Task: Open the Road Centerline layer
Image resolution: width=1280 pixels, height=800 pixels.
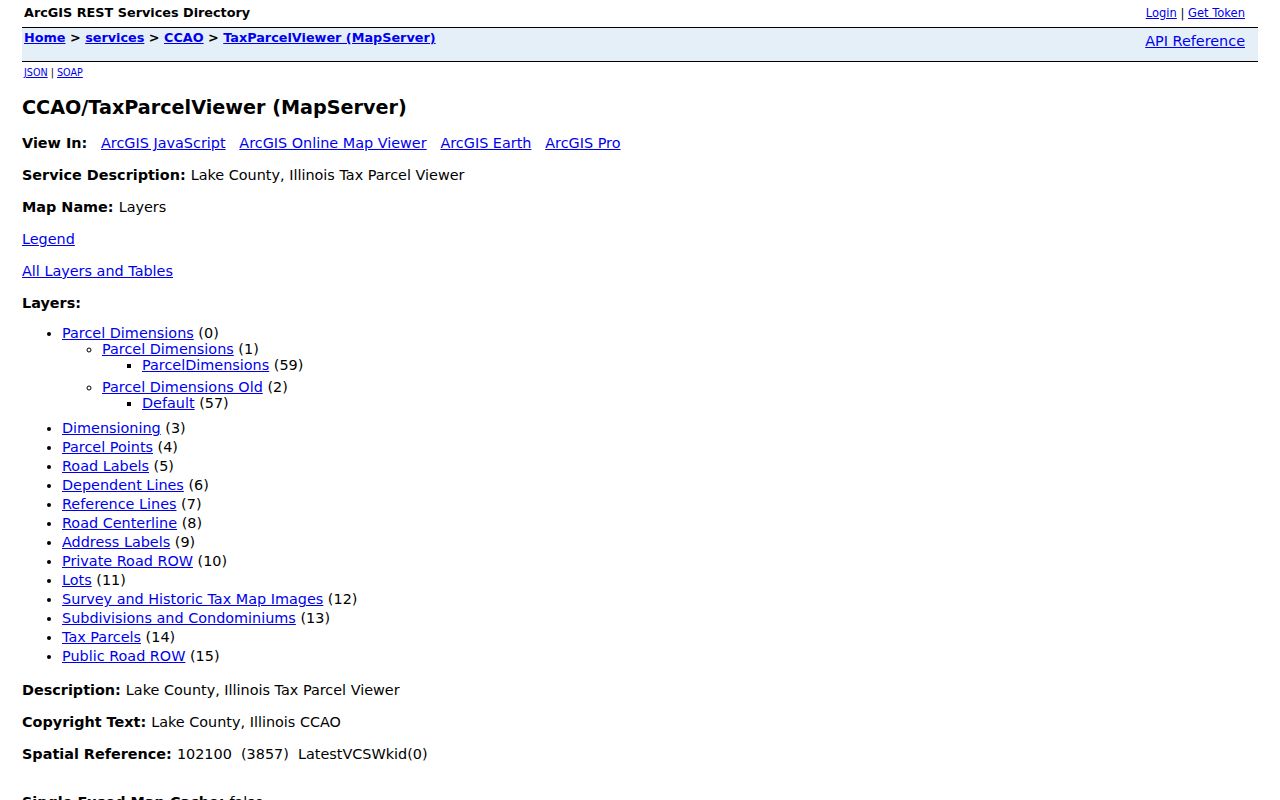Action: 119,523
